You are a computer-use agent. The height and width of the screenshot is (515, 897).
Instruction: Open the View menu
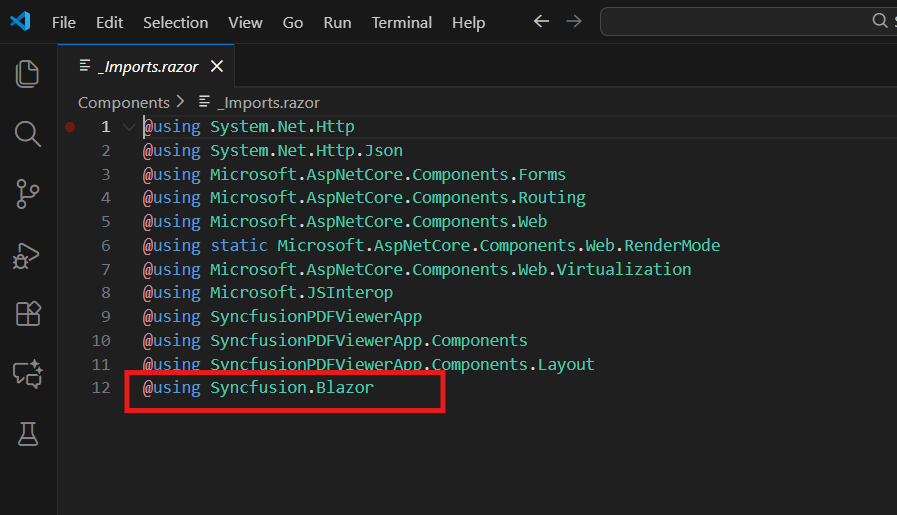pyautogui.click(x=245, y=22)
